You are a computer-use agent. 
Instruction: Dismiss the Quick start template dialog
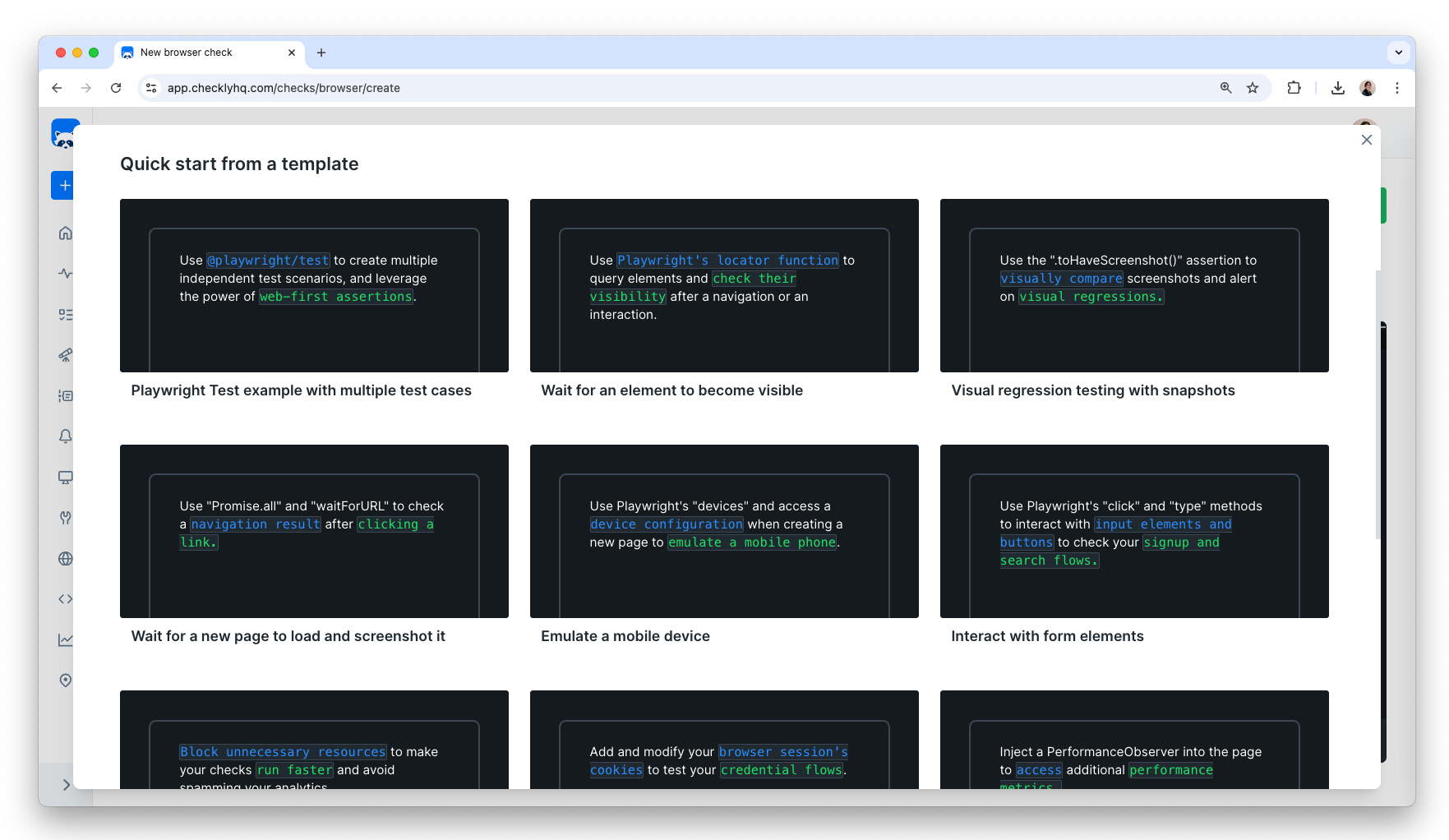click(x=1367, y=140)
